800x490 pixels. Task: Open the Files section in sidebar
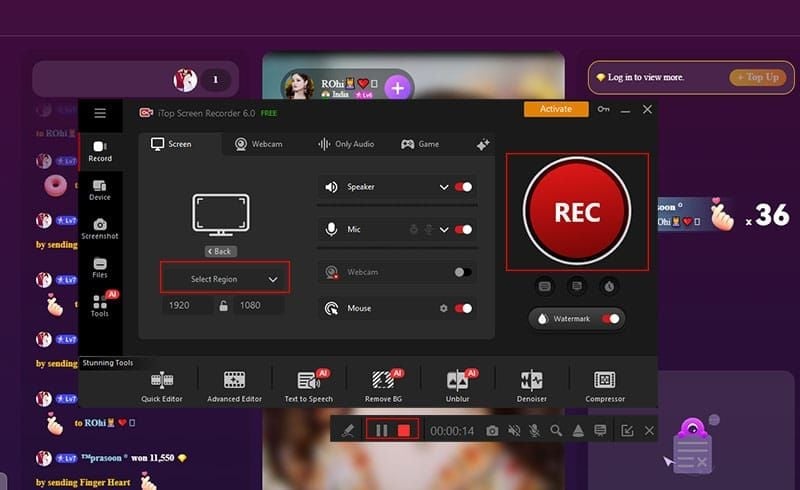[100, 268]
